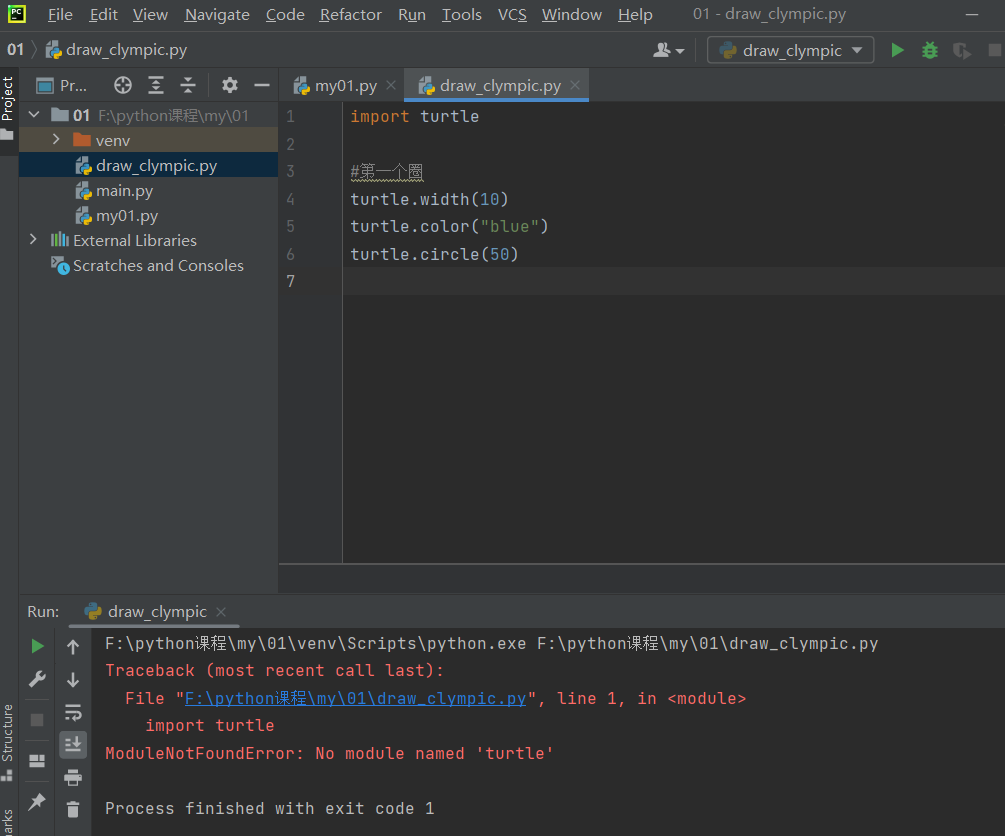Clear the Run console with trash icon

pos(73,810)
